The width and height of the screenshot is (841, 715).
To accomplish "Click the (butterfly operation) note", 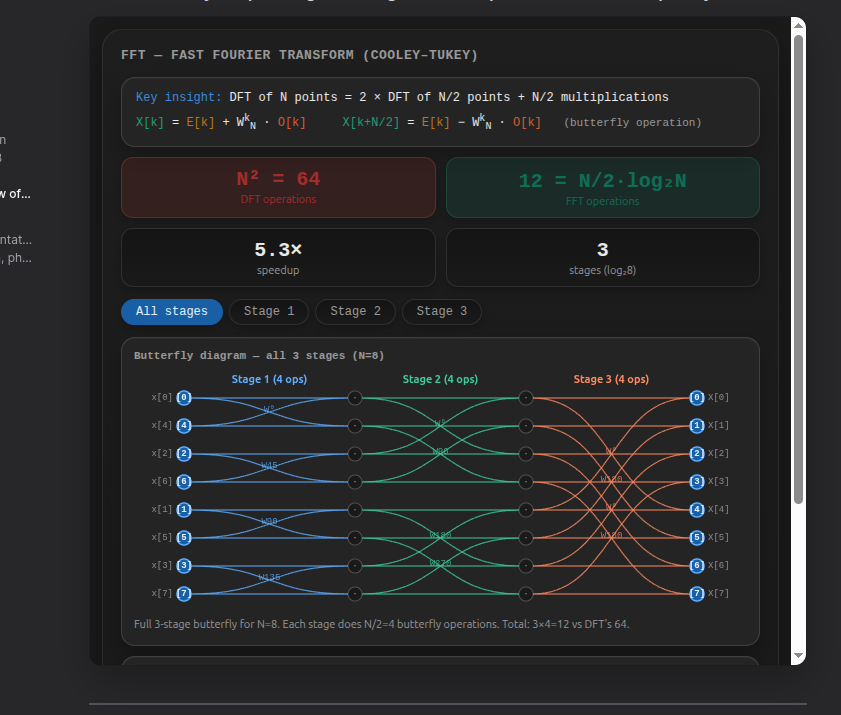I will [633, 122].
